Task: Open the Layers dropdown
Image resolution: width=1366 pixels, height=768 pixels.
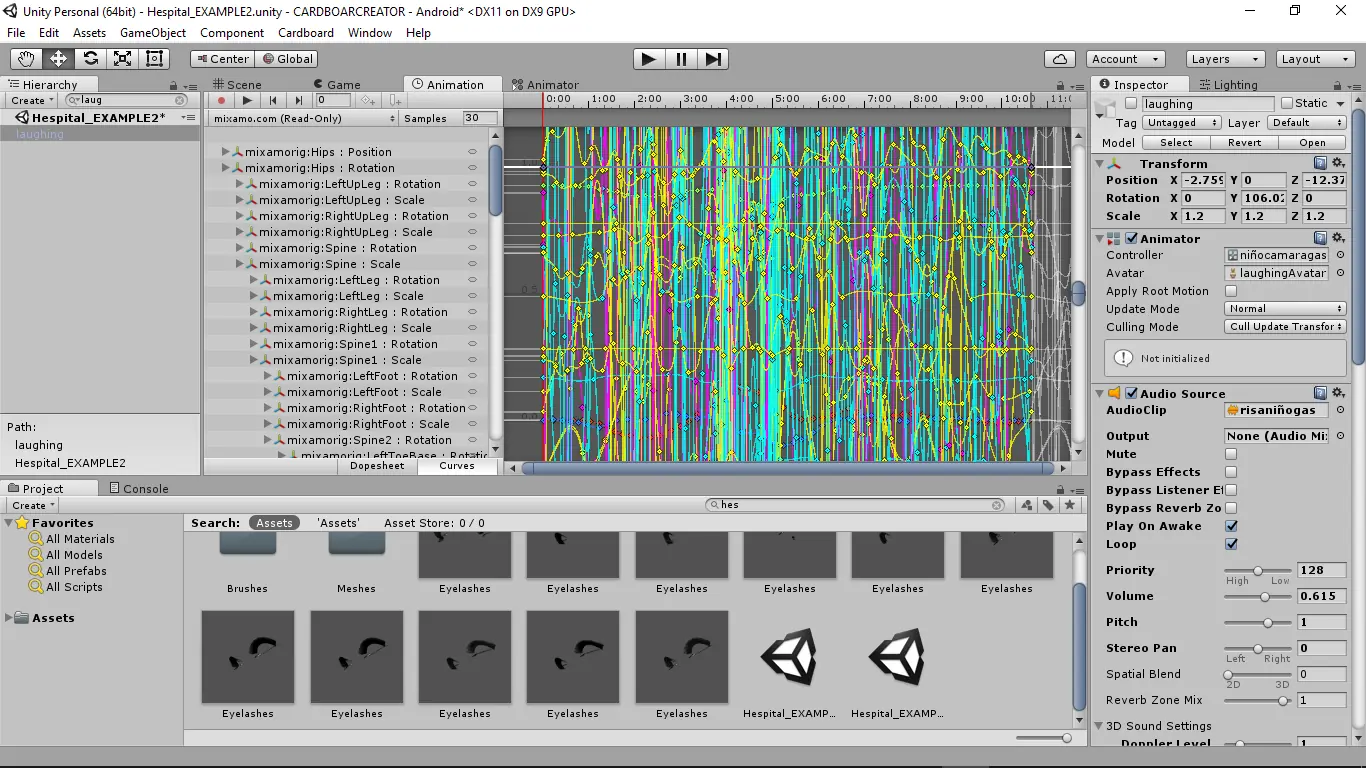Action: coord(1224,59)
